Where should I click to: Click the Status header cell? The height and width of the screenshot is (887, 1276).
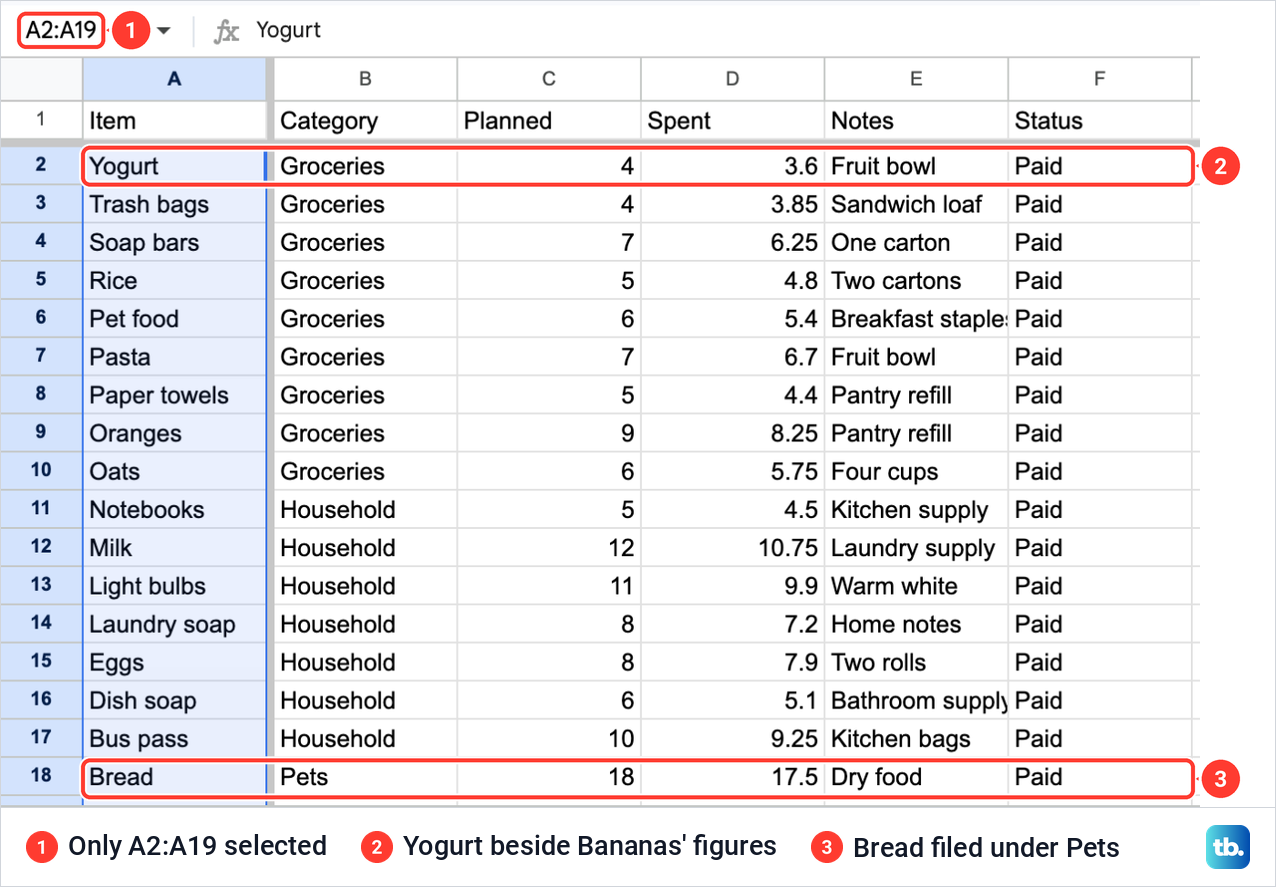click(1099, 120)
